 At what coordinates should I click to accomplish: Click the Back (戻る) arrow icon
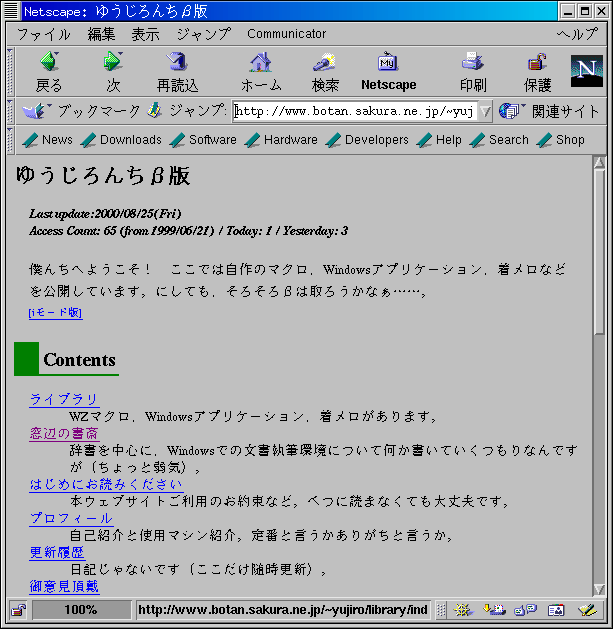tap(49, 63)
